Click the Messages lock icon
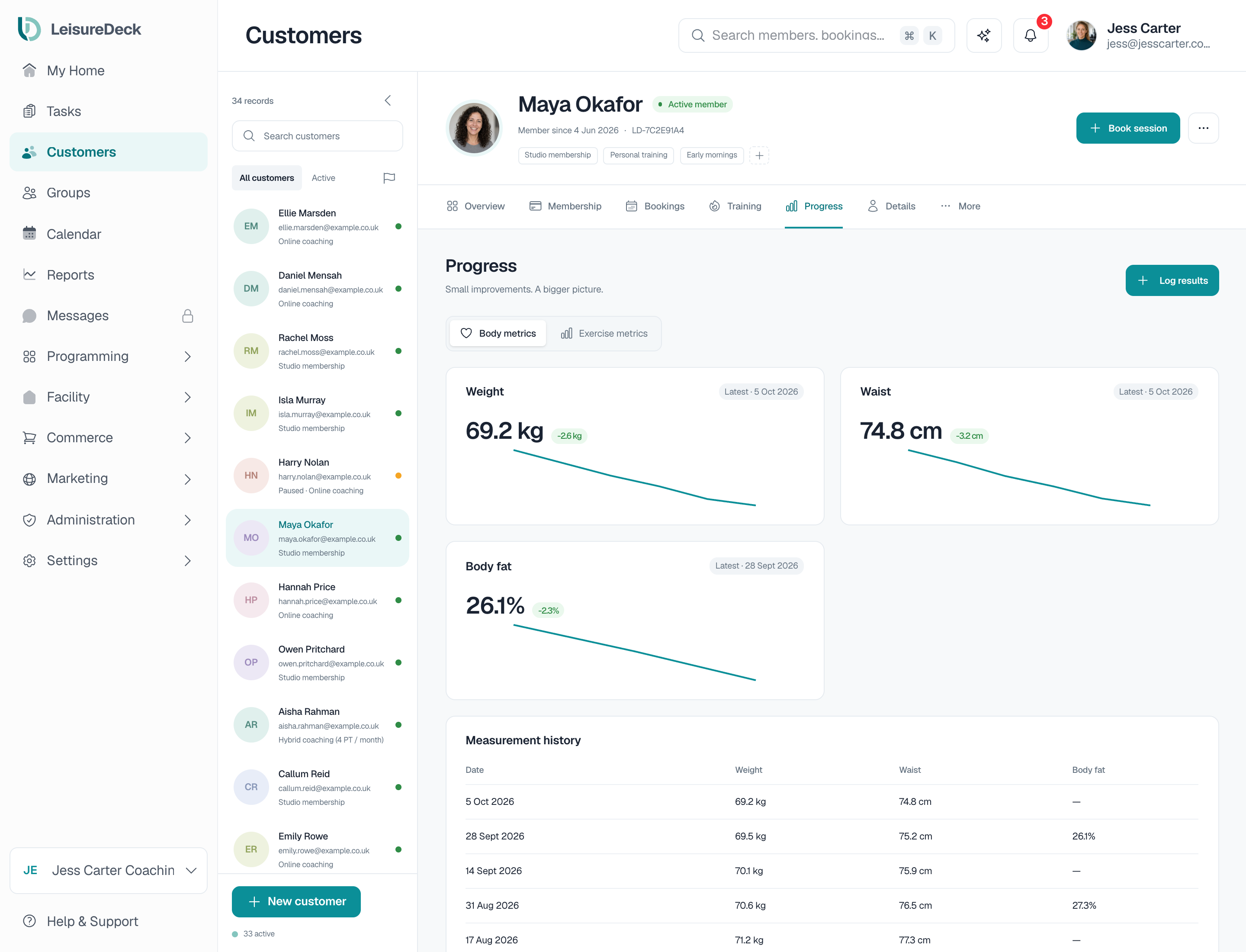 pos(188,315)
